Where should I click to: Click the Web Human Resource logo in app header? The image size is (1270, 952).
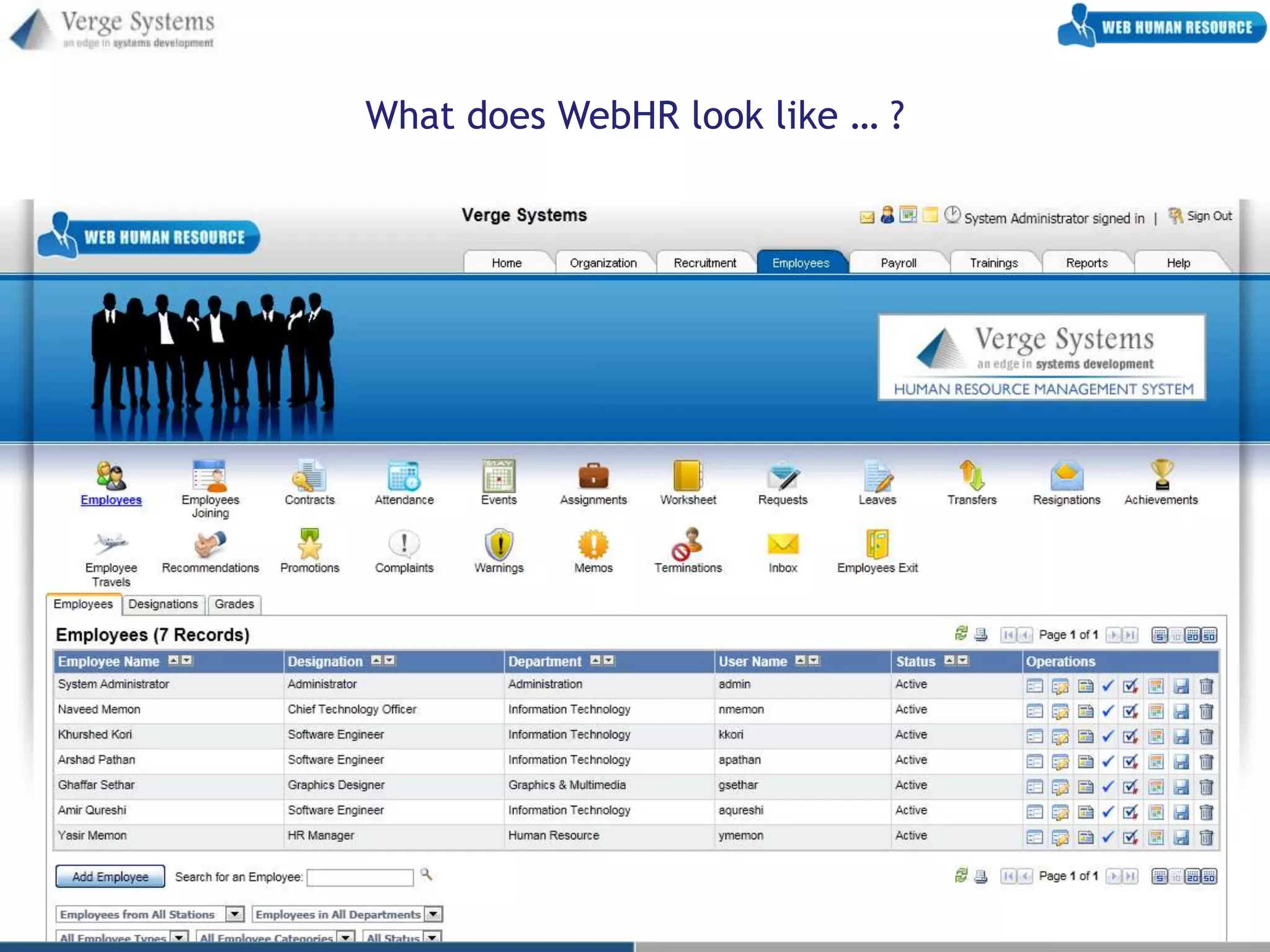pyautogui.click(x=149, y=236)
